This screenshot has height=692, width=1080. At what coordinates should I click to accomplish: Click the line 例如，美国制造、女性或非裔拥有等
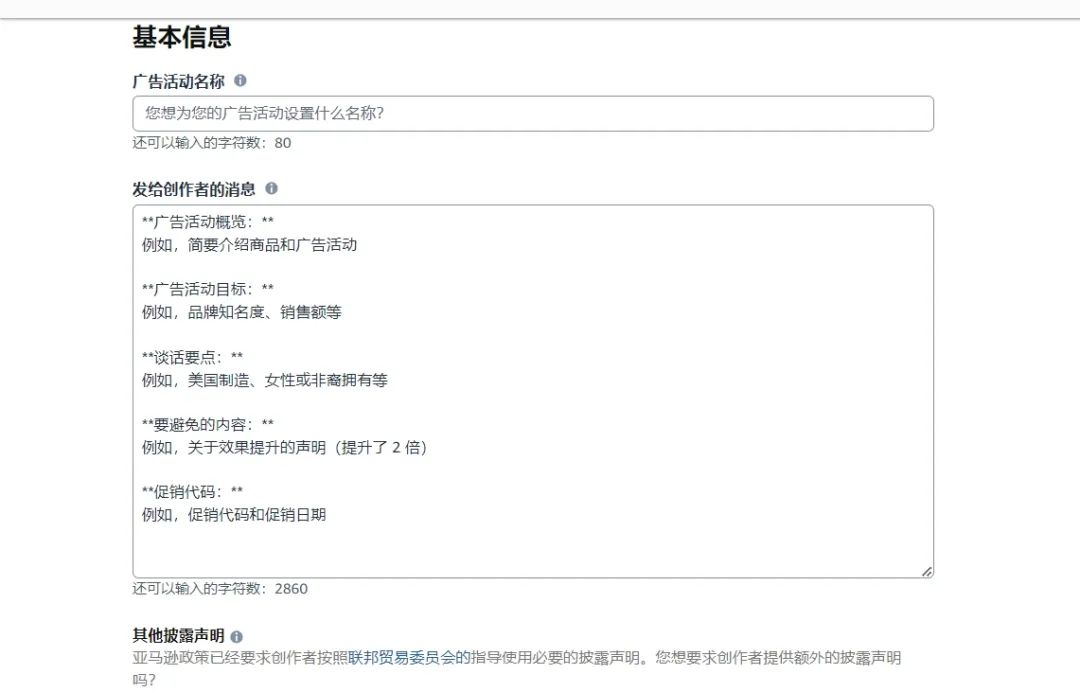coord(264,380)
